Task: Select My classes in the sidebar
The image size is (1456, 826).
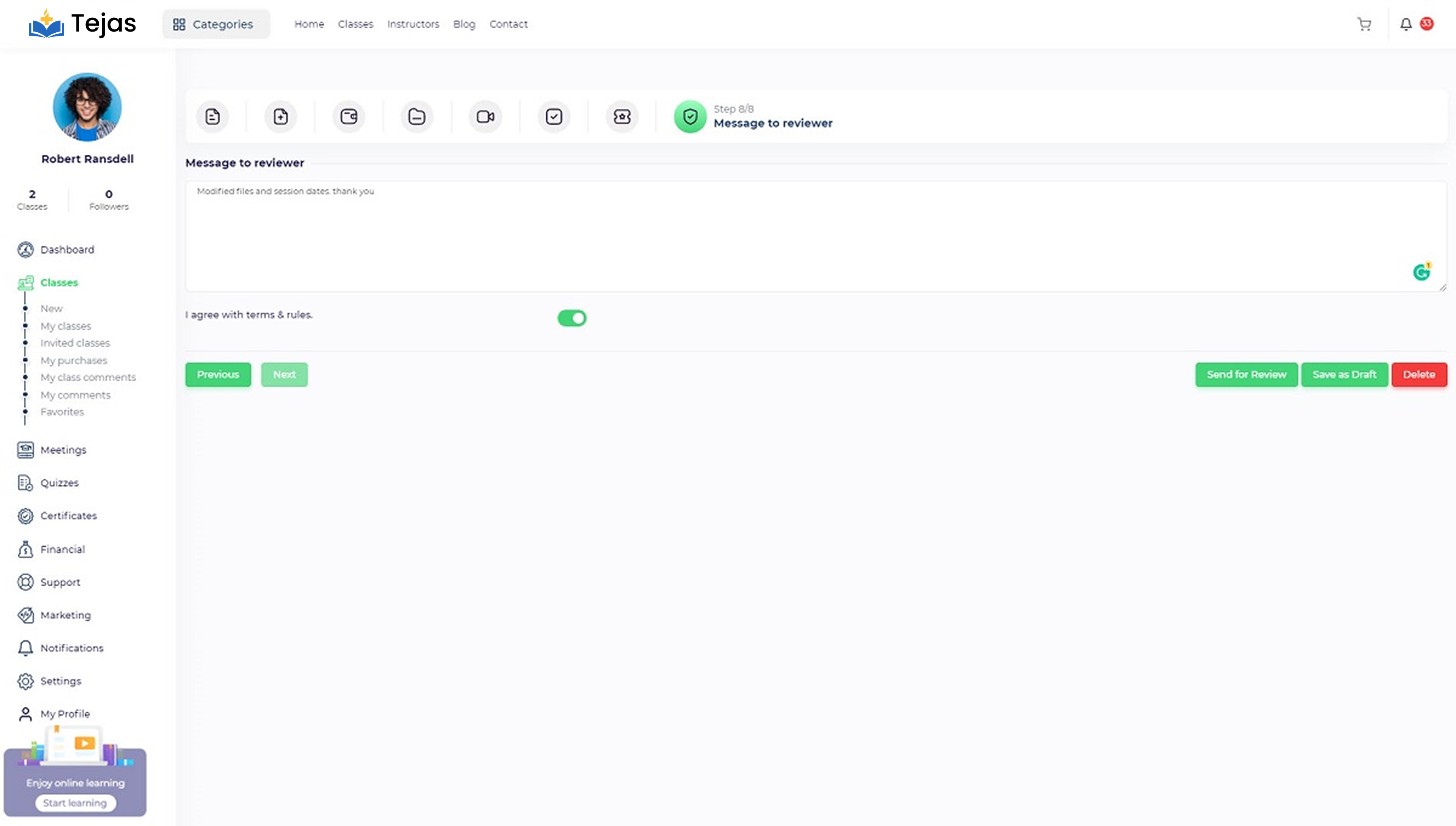Action: point(66,326)
